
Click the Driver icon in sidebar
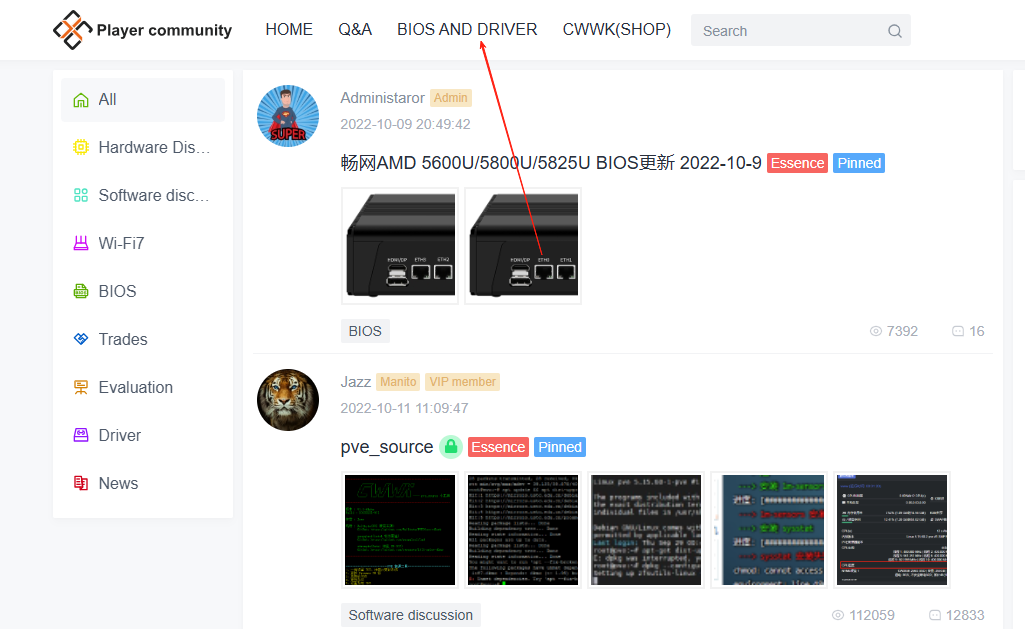tap(81, 435)
